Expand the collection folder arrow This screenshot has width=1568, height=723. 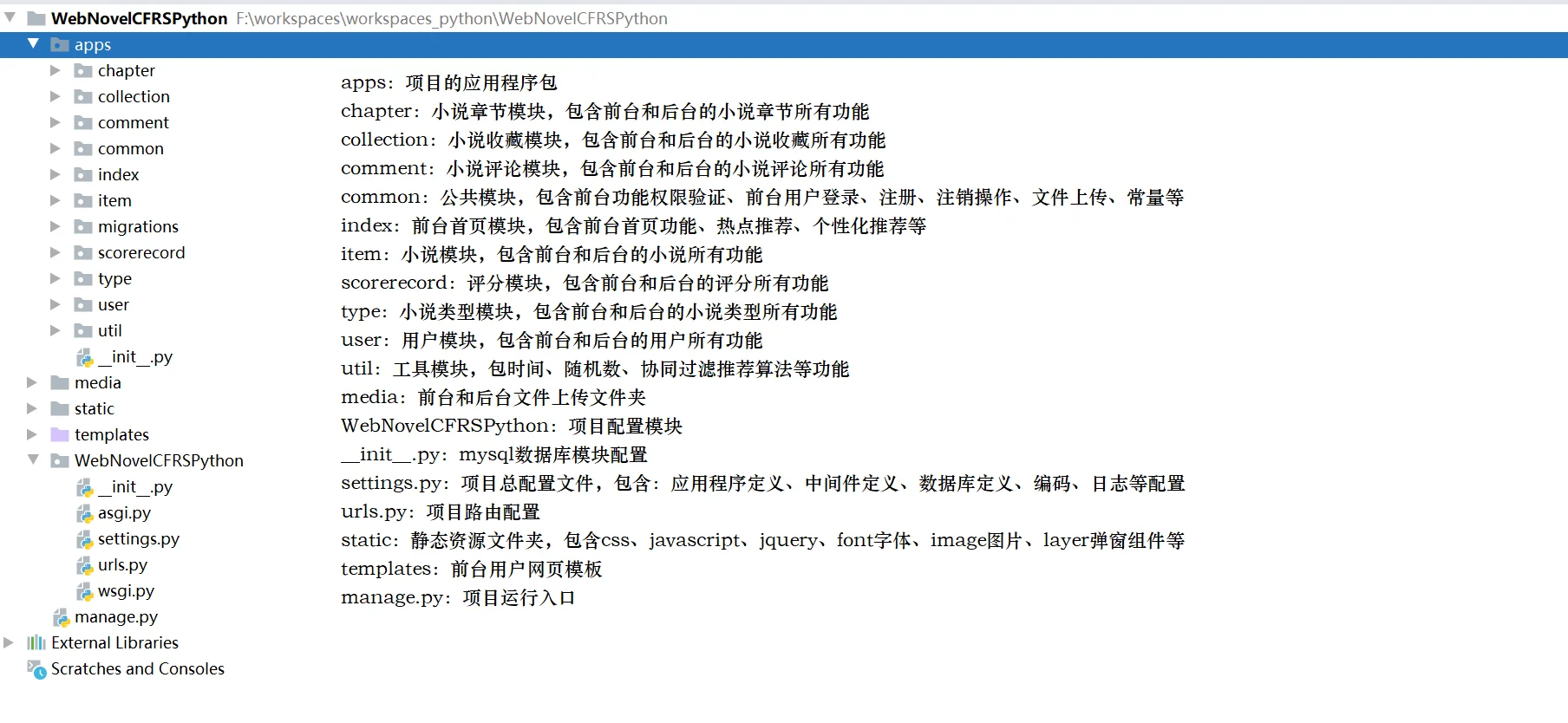(56, 96)
